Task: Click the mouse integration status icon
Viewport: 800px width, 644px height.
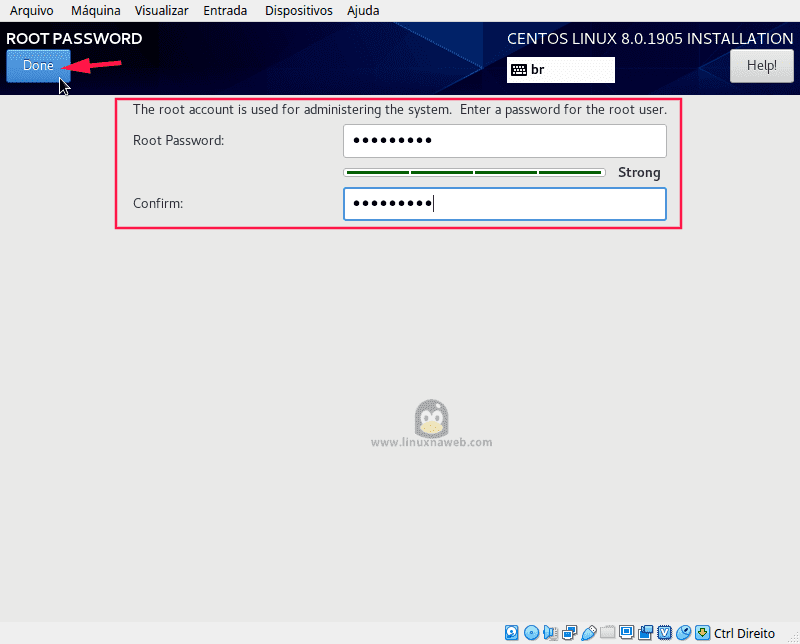Action: (x=683, y=633)
